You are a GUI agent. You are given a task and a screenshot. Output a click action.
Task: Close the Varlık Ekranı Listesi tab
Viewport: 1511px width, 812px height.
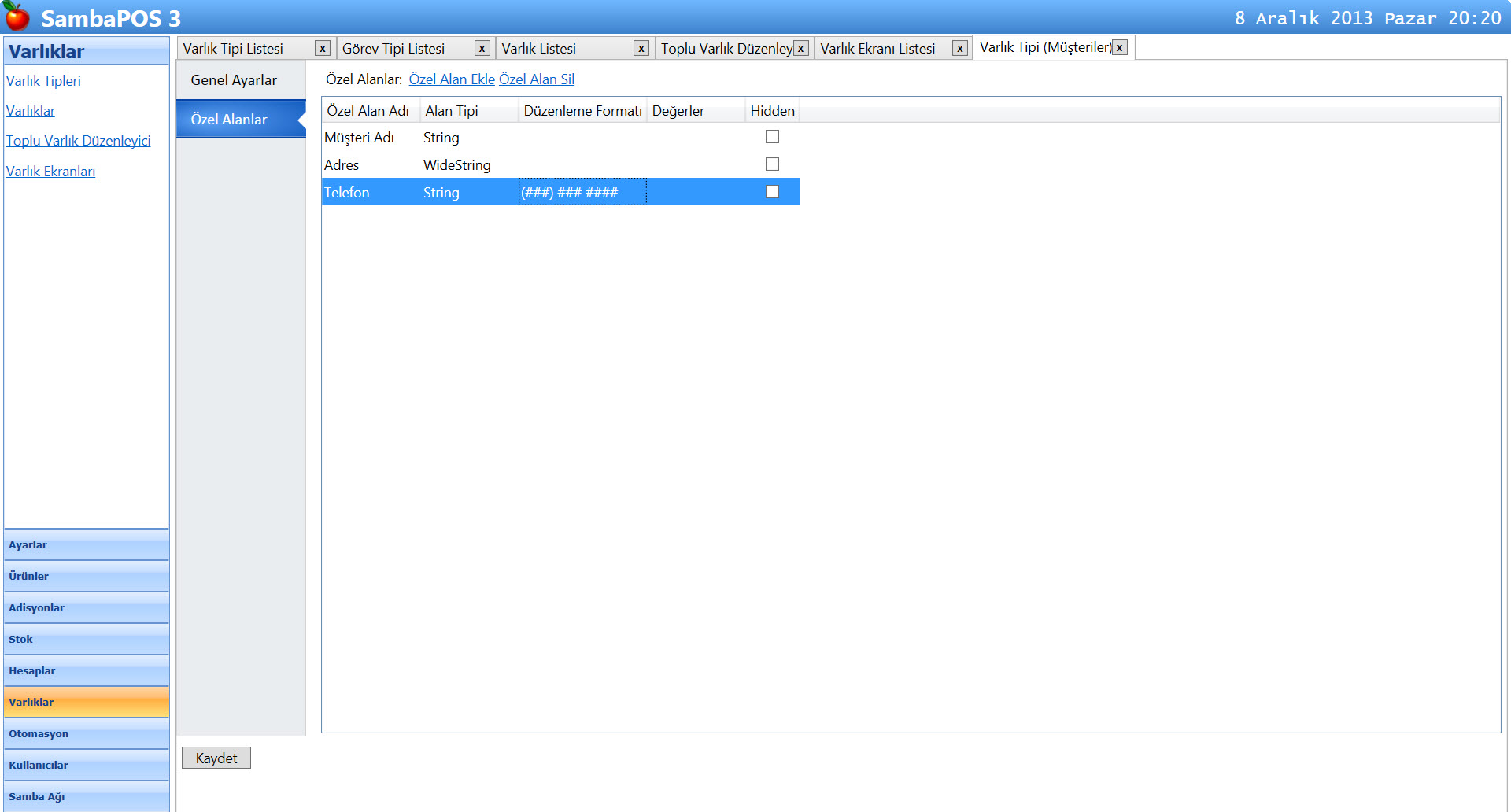point(959,49)
